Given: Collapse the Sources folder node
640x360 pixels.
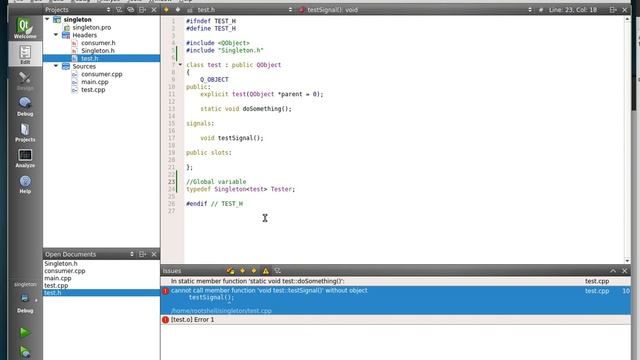Looking at the screenshot, I should click(x=56, y=66).
